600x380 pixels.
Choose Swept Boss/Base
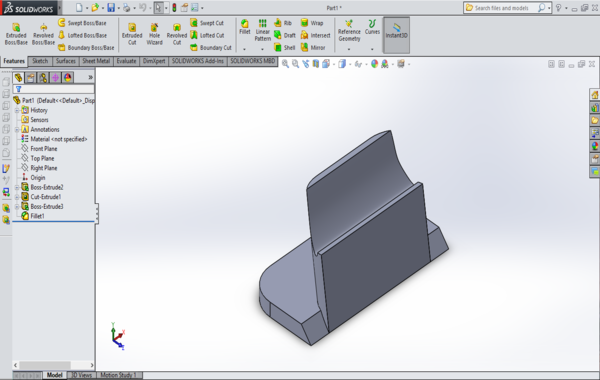[82, 23]
